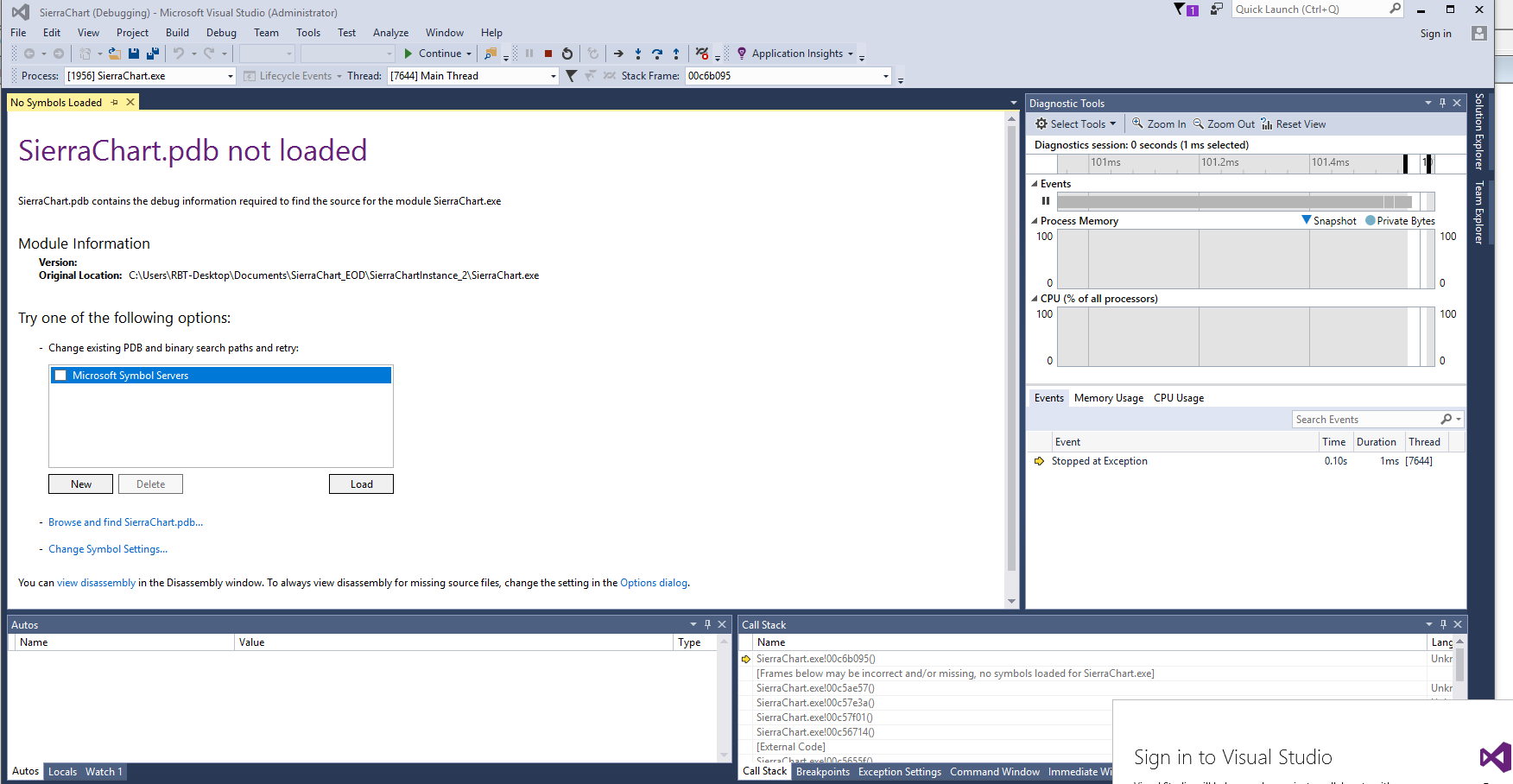Click the Find in Files toolbar icon

coord(491,54)
